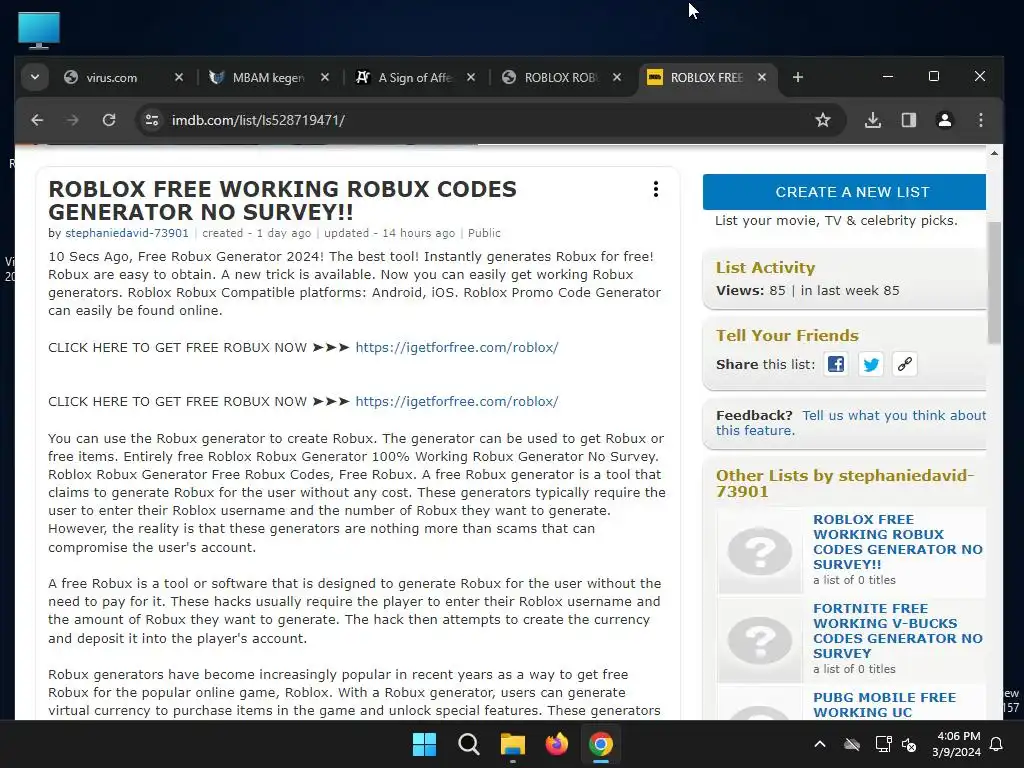Click second igetforfree.com/roblox link
This screenshot has height=768, width=1024.
456,402
